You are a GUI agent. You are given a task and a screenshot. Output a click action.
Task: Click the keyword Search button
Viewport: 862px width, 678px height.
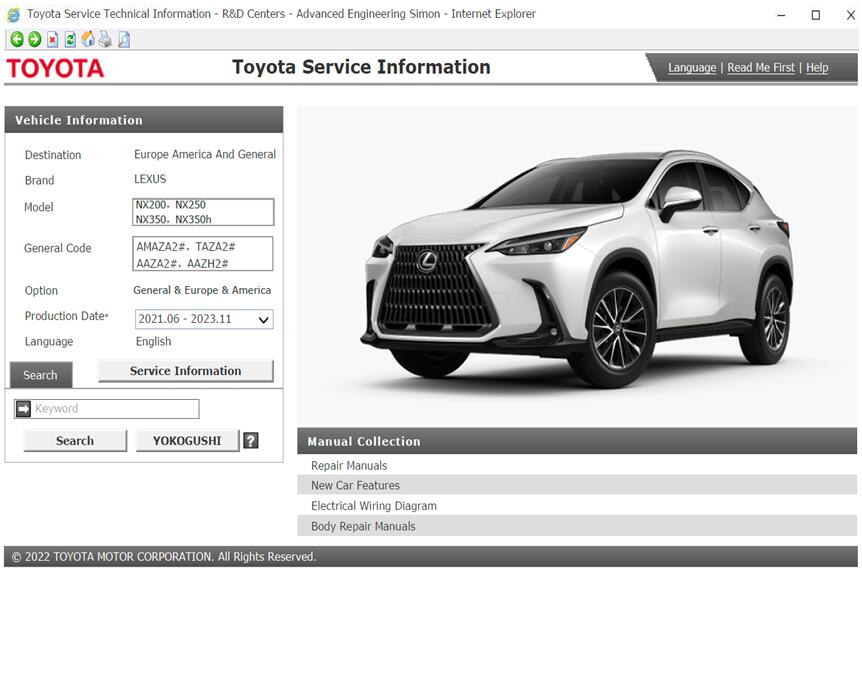75,440
